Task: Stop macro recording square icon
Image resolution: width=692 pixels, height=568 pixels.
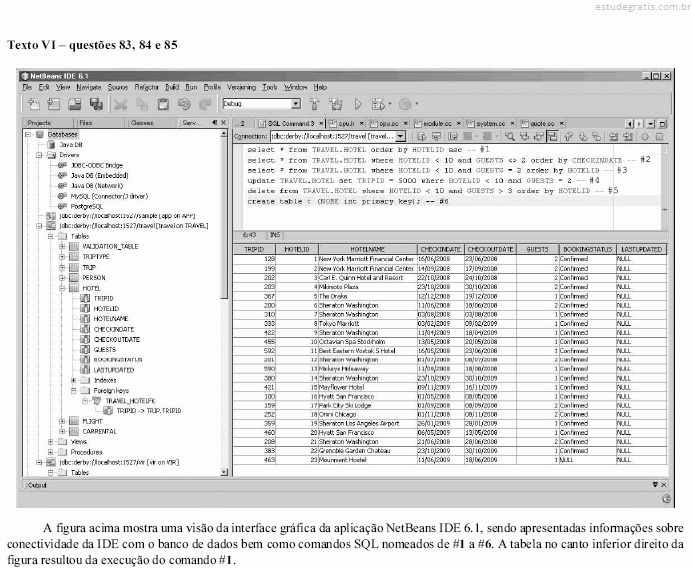Action: pos(659,137)
